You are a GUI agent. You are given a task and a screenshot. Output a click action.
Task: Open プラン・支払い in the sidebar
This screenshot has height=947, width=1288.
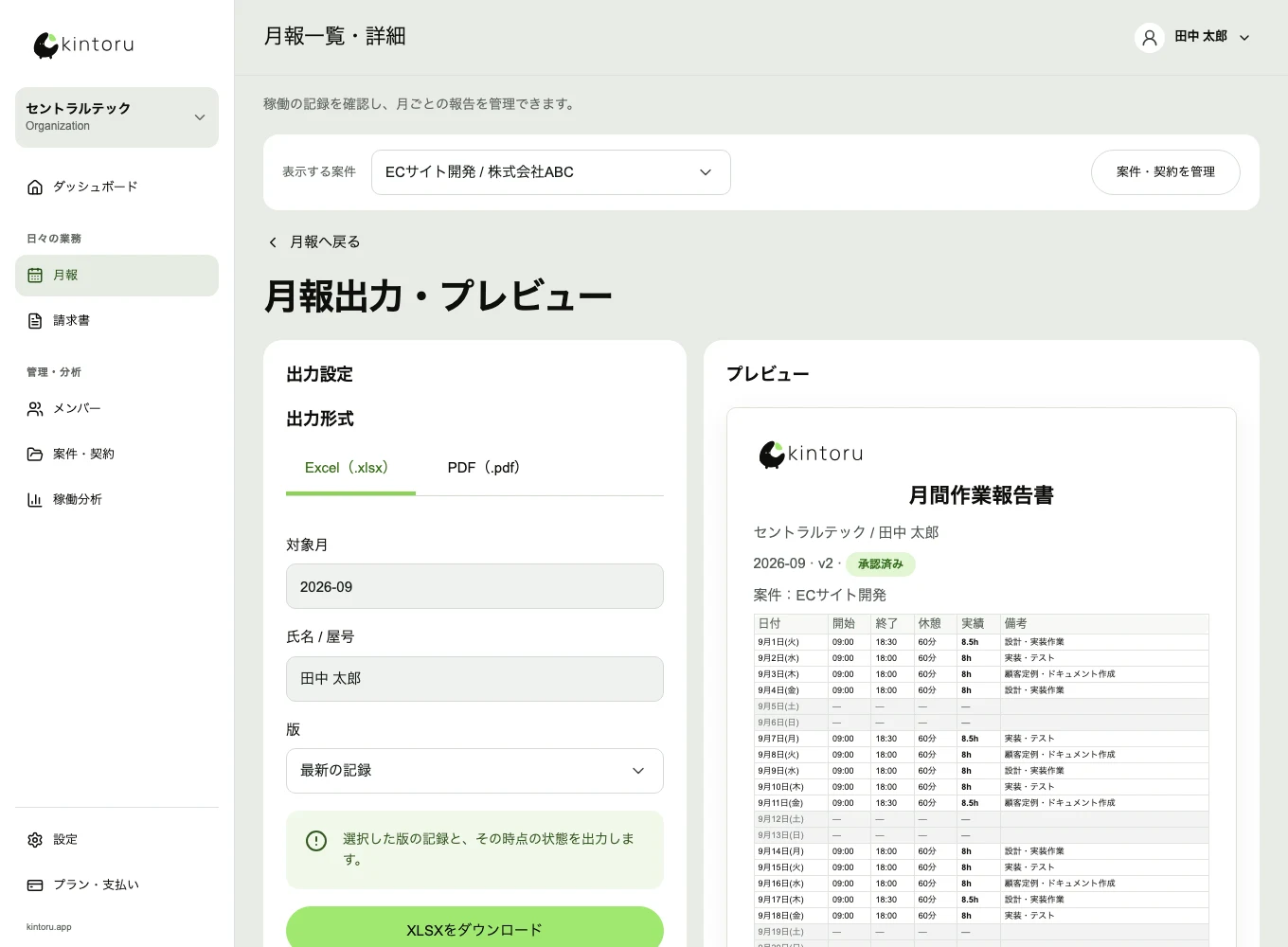[x=116, y=884]
